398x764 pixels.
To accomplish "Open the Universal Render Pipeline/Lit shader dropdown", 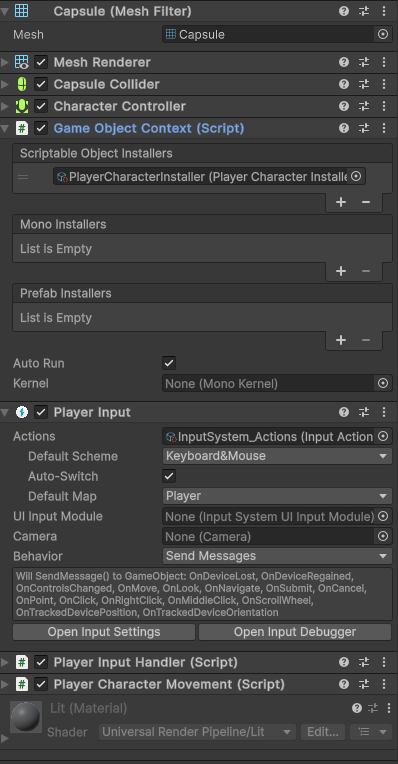I will click(x=197, y=732).
